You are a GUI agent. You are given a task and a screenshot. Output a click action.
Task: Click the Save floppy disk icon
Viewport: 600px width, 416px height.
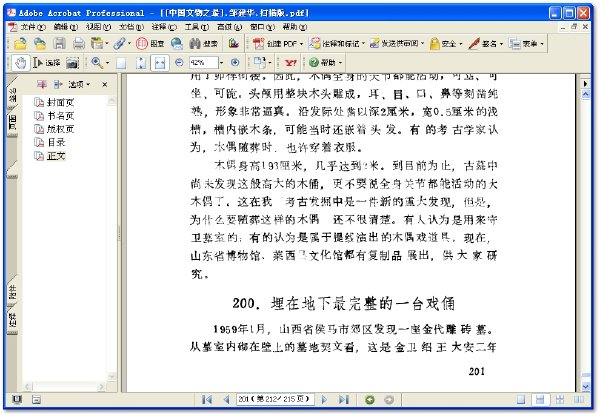[59, 43]
